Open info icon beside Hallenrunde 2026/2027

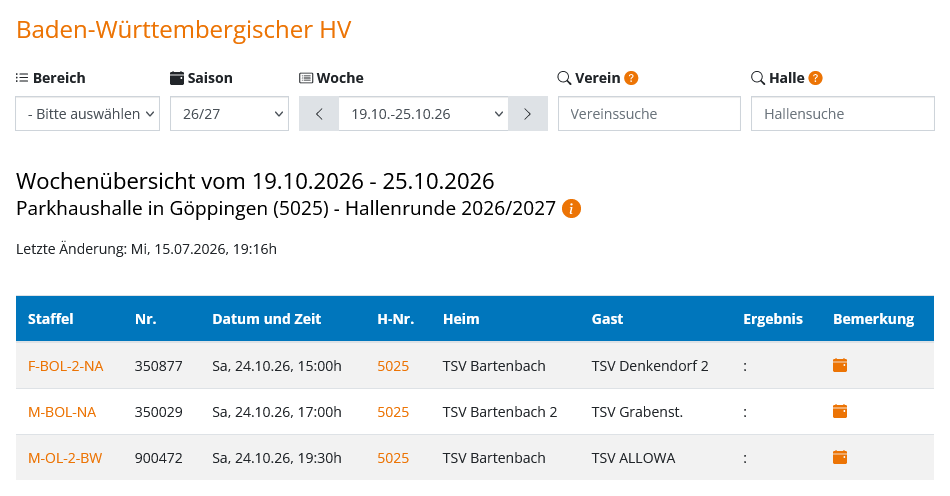(x=571, y=208)
